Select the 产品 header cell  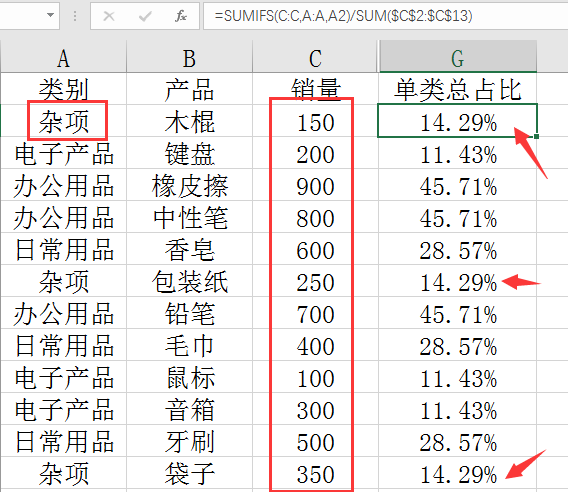click(189, 89)
